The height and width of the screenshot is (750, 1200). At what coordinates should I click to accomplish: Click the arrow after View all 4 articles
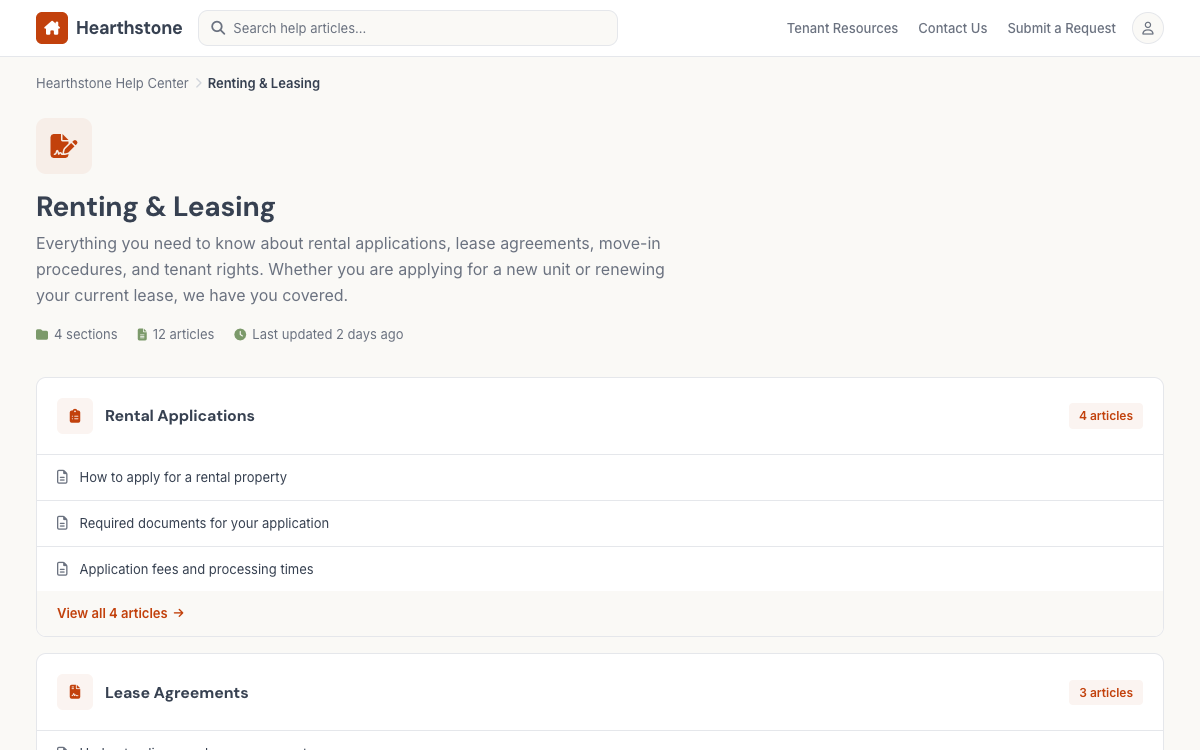tap(179, 613)
